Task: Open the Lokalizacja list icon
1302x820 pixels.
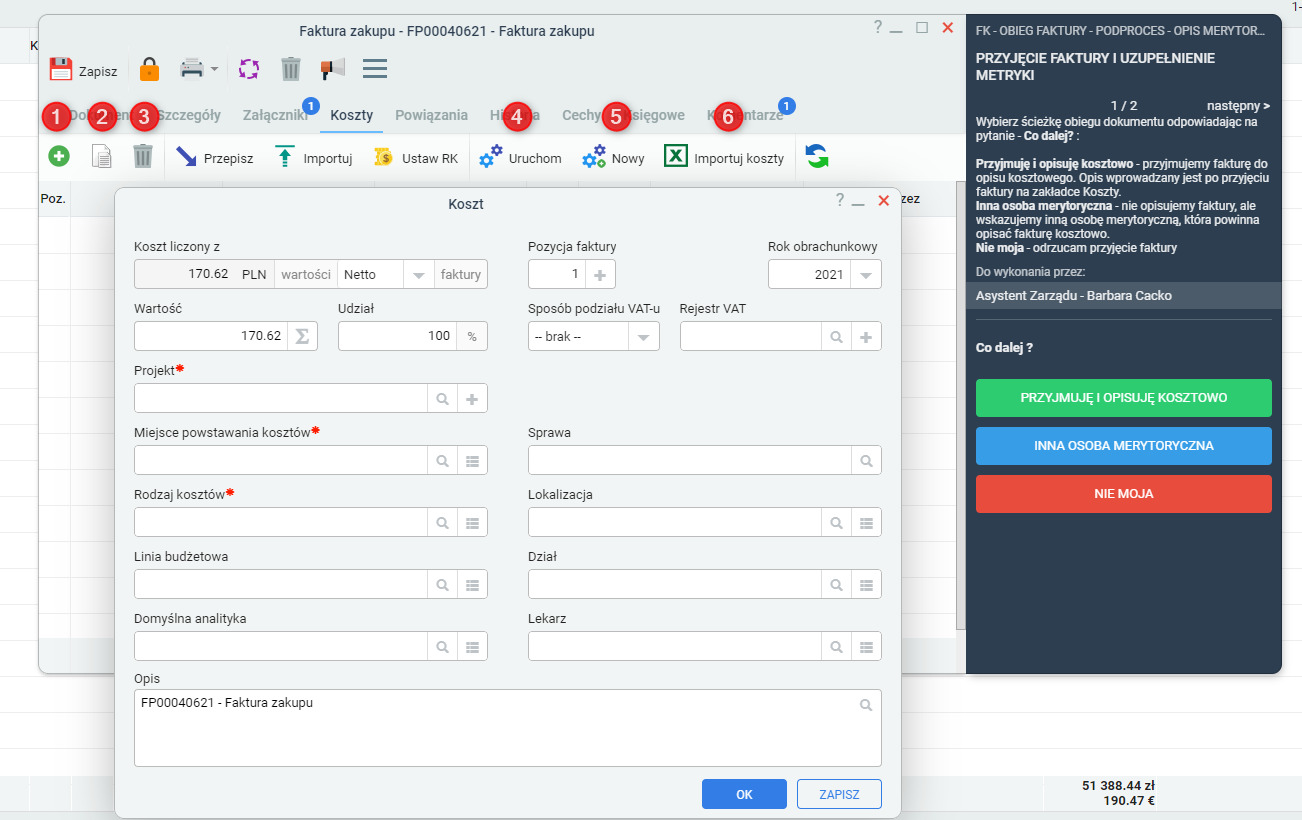Action: click(866, 523)
